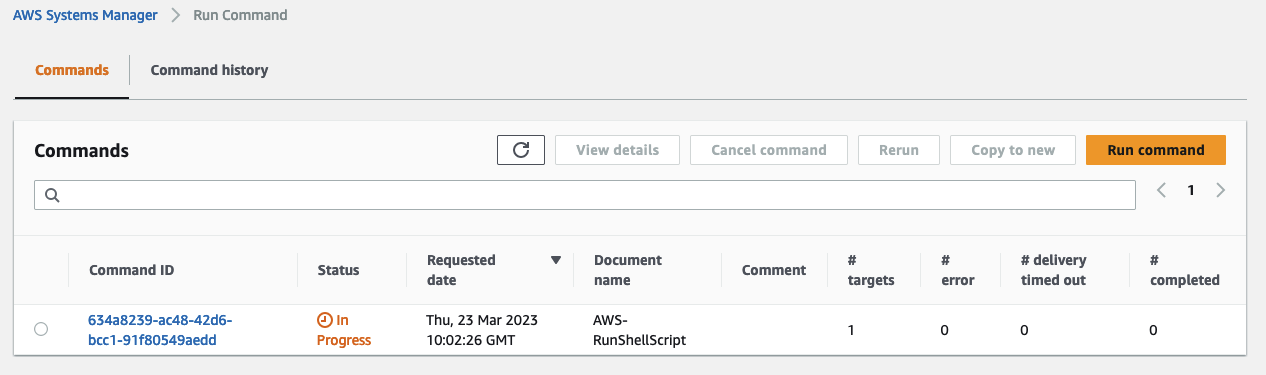Click the Cancel command button
The image size is (1266, 375).
[769, 150]
